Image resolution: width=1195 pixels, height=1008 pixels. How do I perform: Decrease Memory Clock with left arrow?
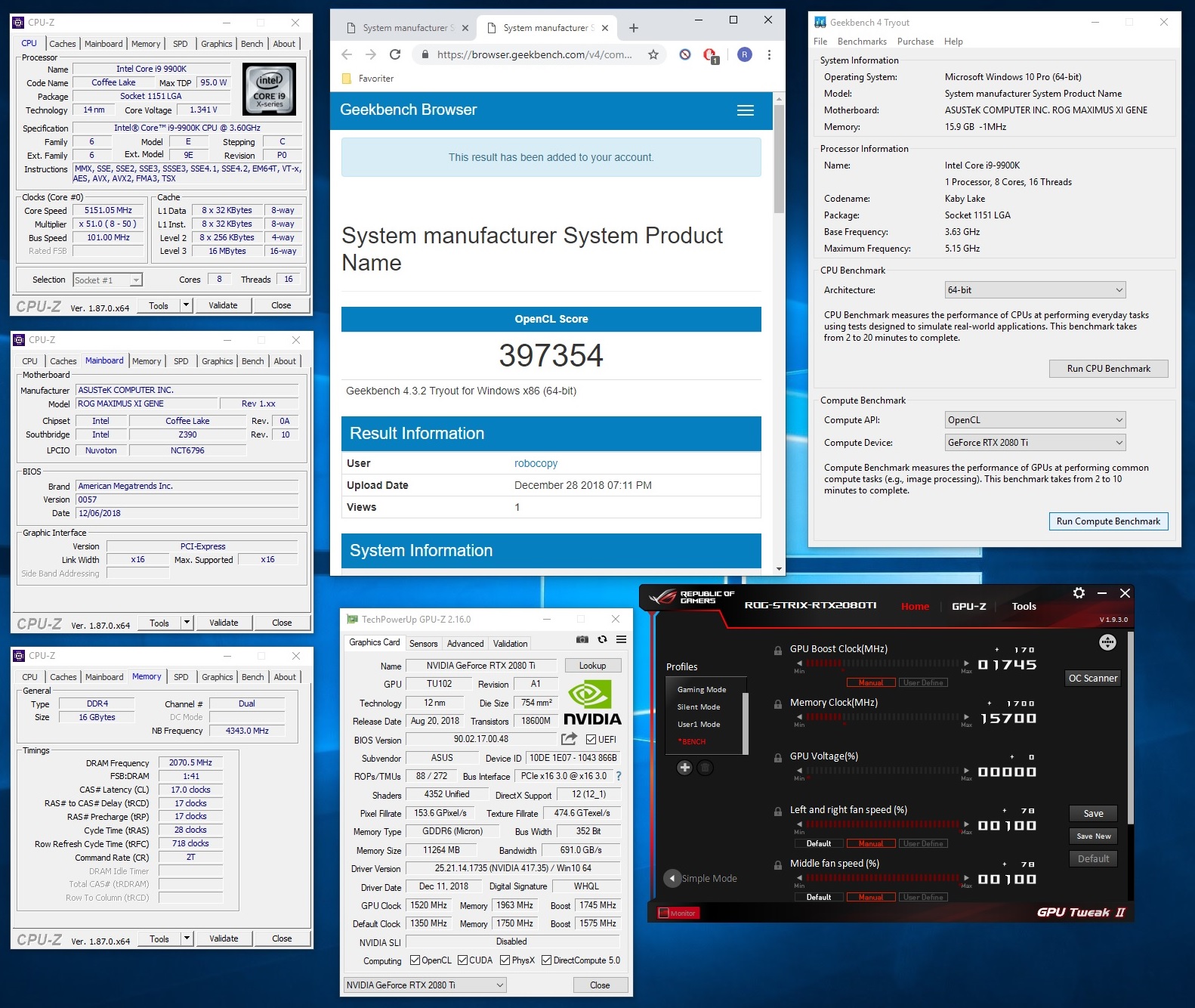click(799, 717)
